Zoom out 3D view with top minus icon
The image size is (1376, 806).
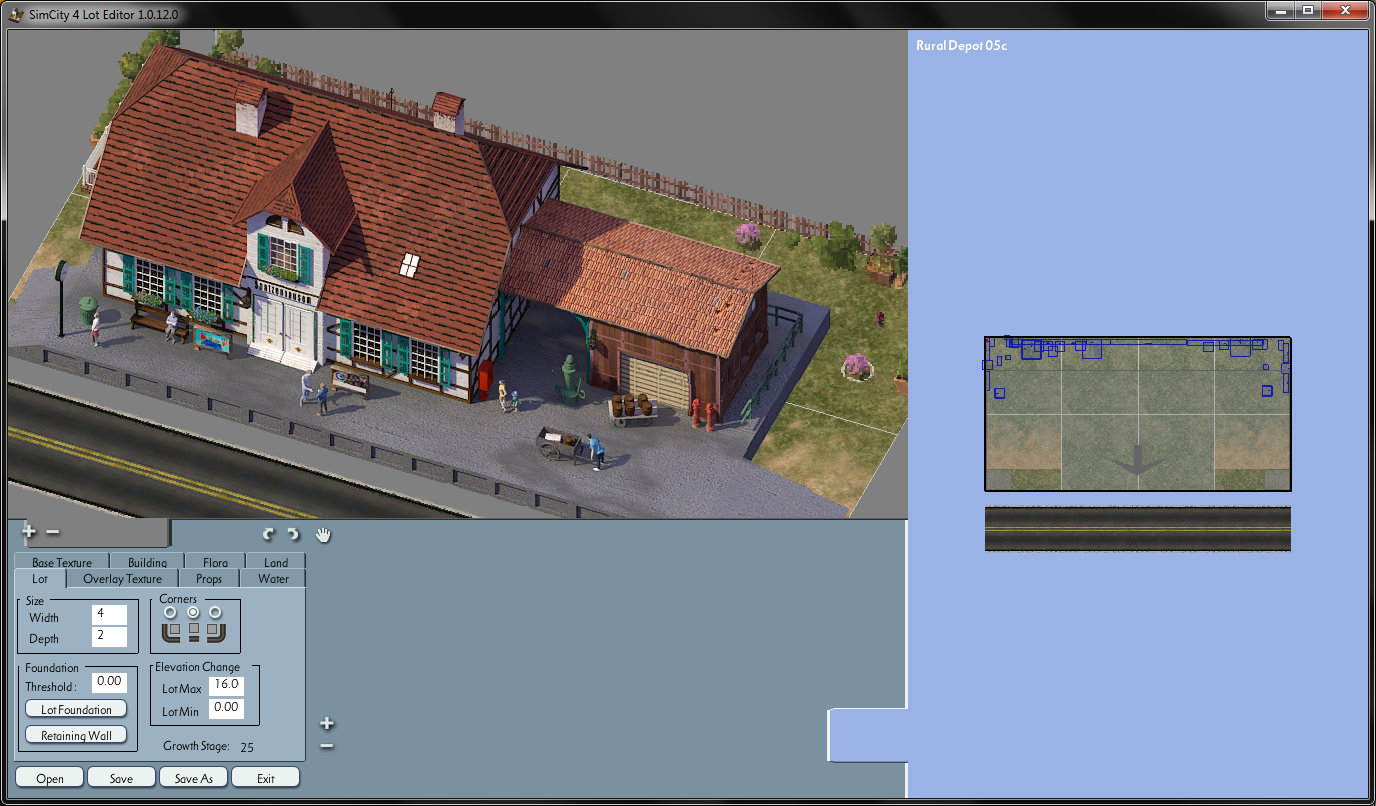click(53, 532)
